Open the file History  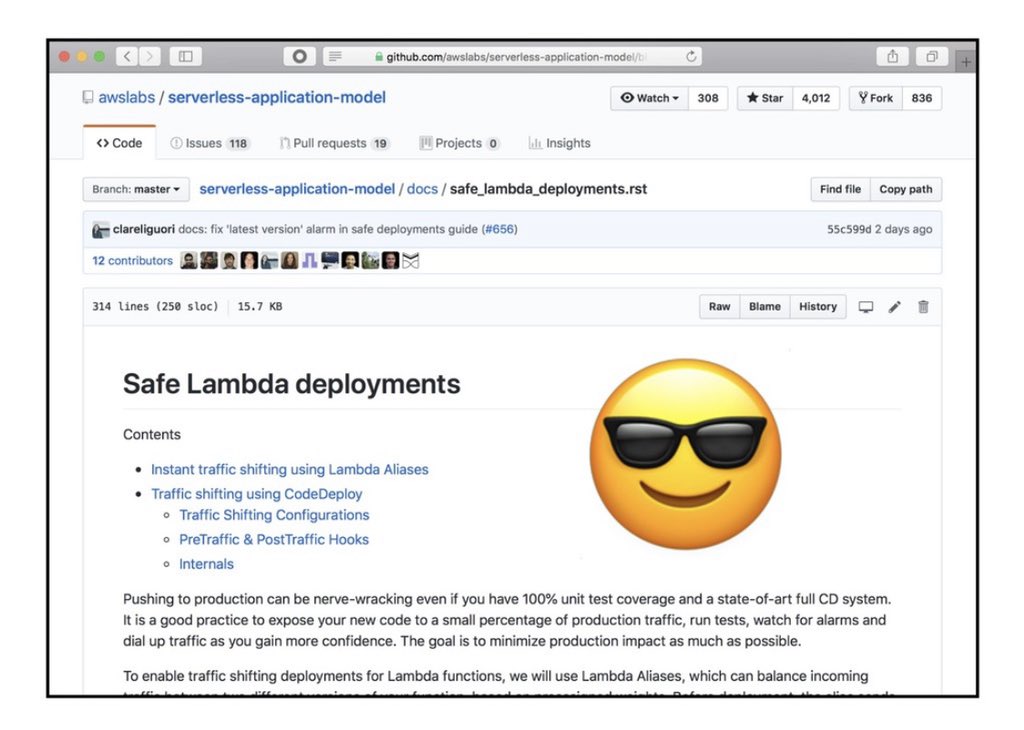point(818,307)
